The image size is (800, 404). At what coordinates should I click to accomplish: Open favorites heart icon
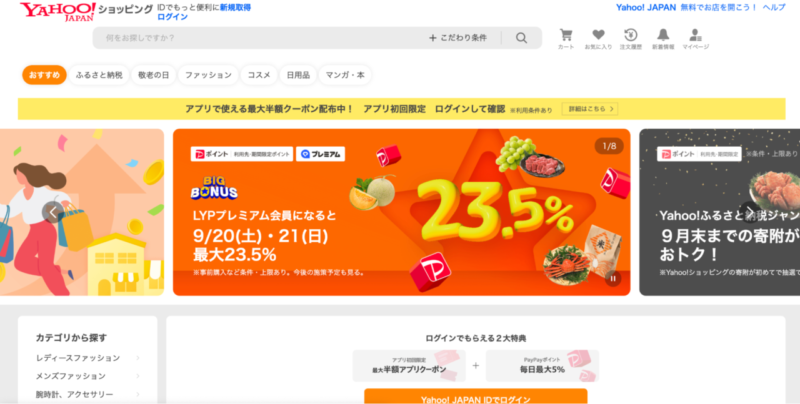pos(598,39)
